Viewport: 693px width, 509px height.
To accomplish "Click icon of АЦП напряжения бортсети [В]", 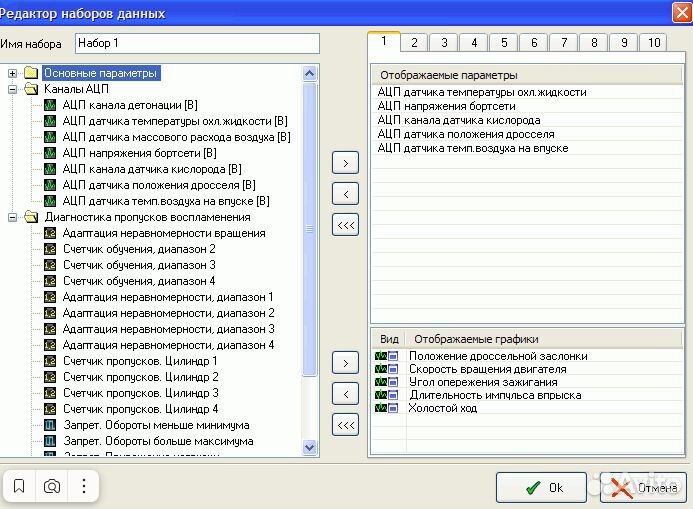I will (50, 153).
